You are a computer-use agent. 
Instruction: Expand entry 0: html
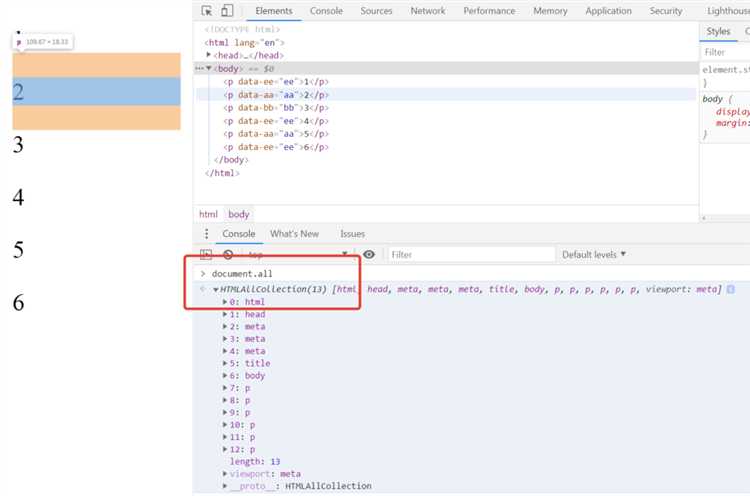point(224,302)
